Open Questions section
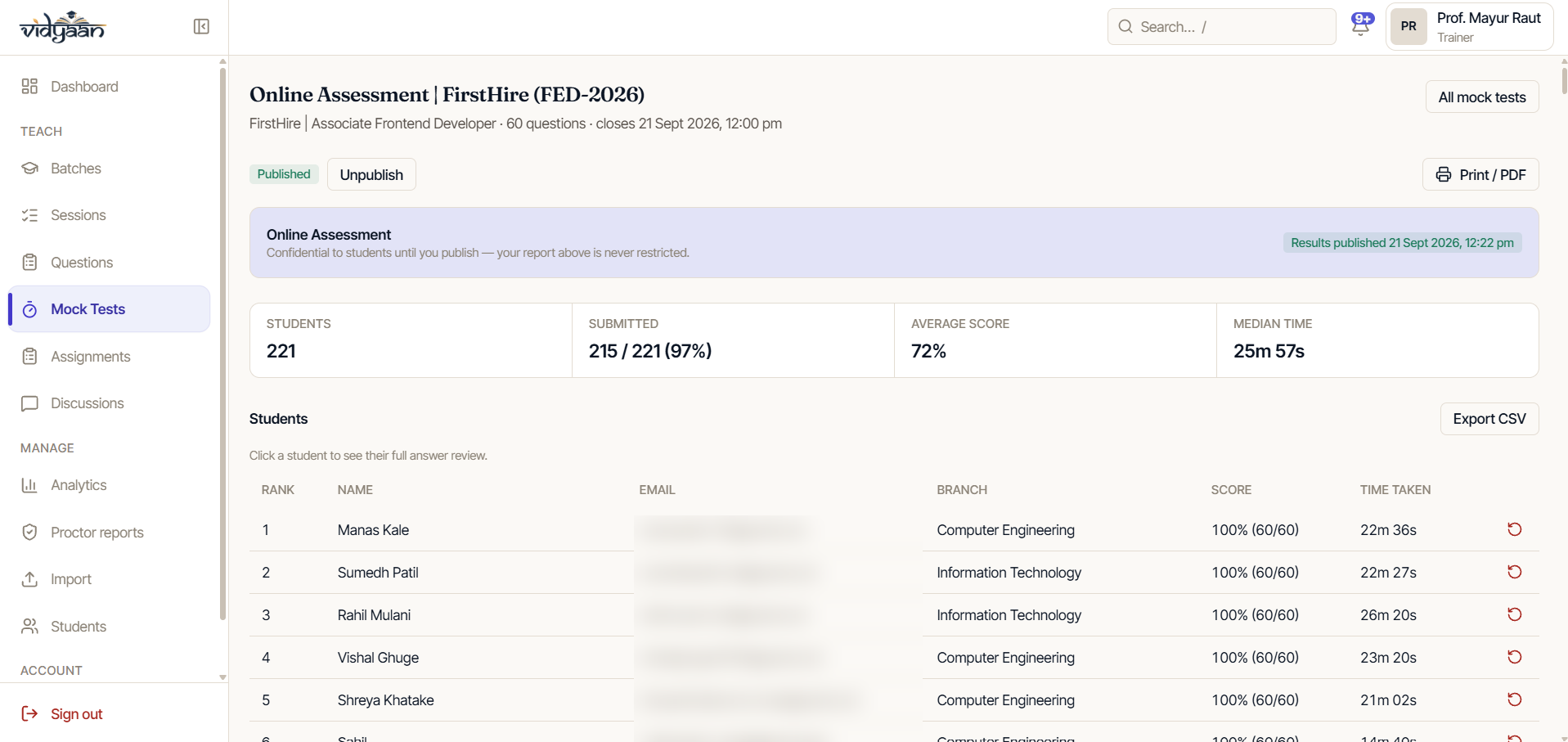Image resolution: width=1568 pixels, height=742 pixels. point(109,263)
